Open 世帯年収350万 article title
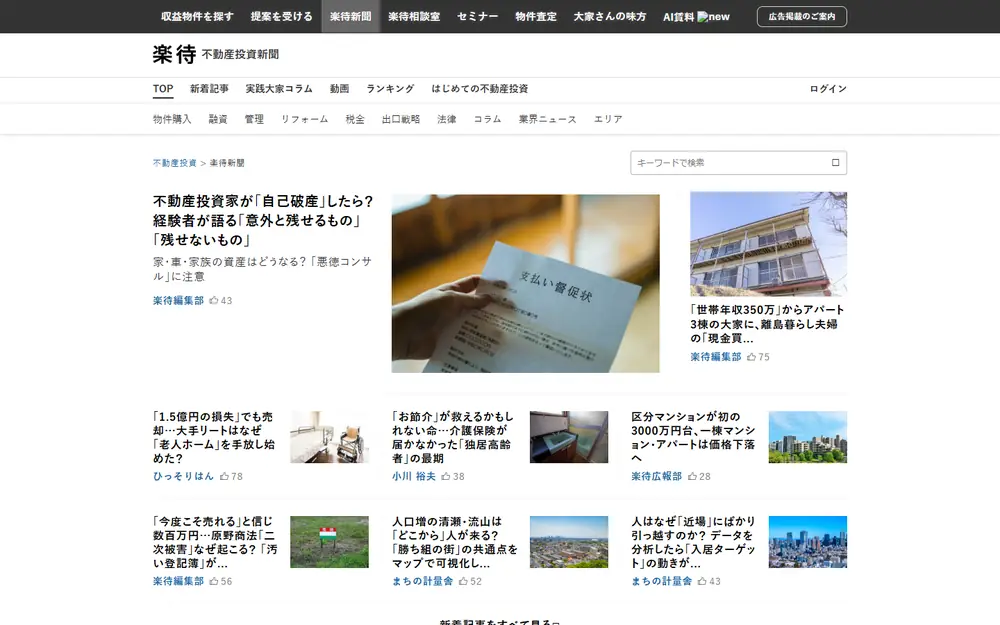Viewport: 1000px width, 625px height. [767, 324]
